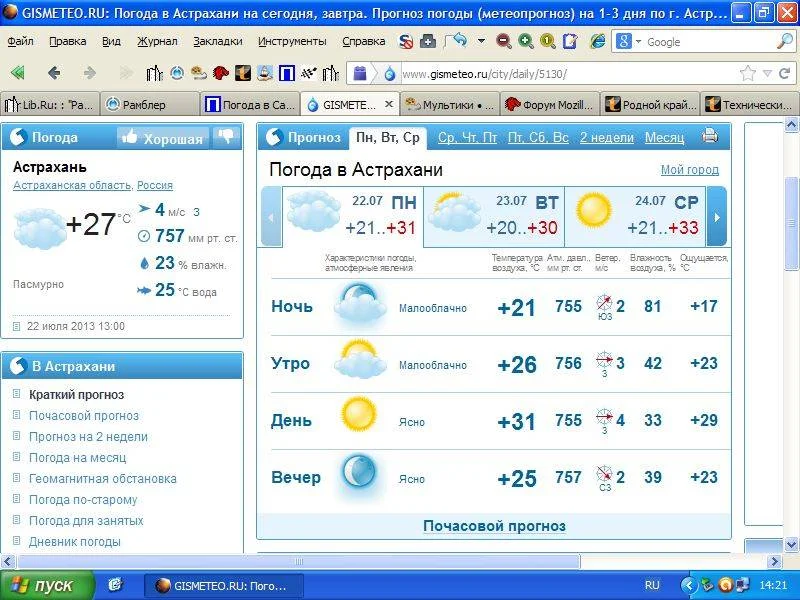The height and width of the screenshot is (600, 800).
Task: Click the Windows 'пуск' start button
Action: (x=46, y=585)
